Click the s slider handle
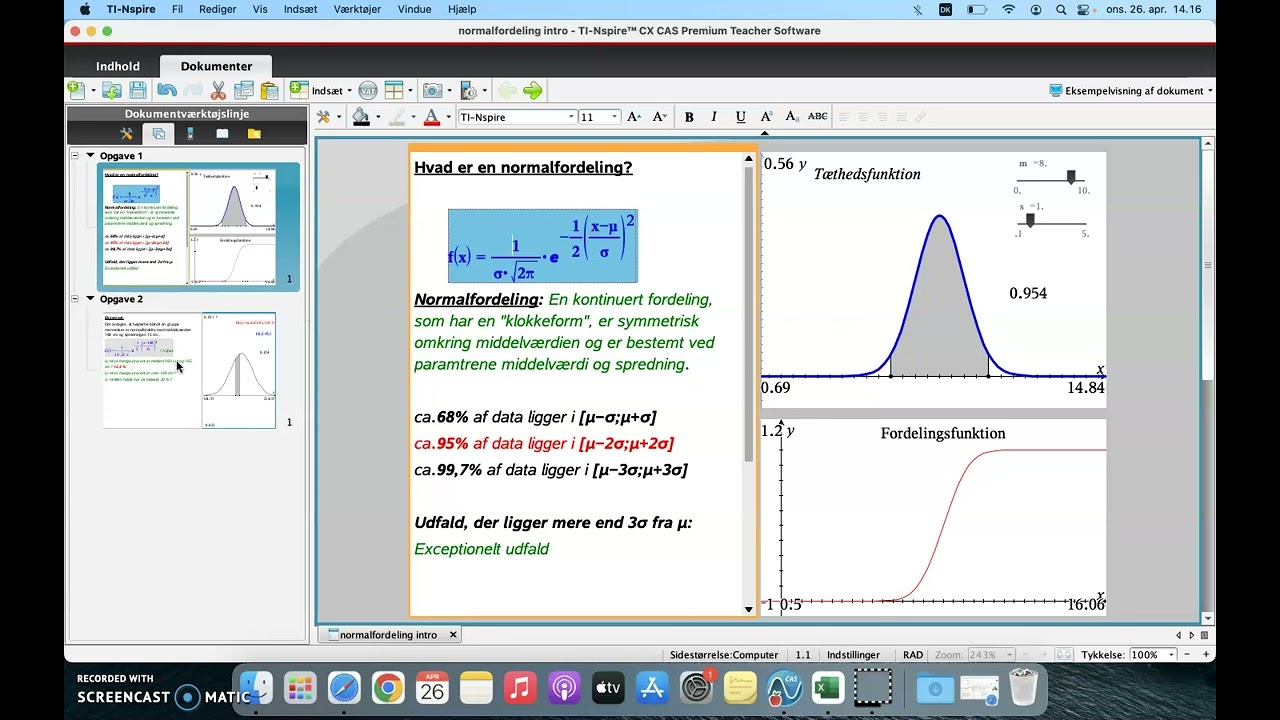 [1030, 220]
